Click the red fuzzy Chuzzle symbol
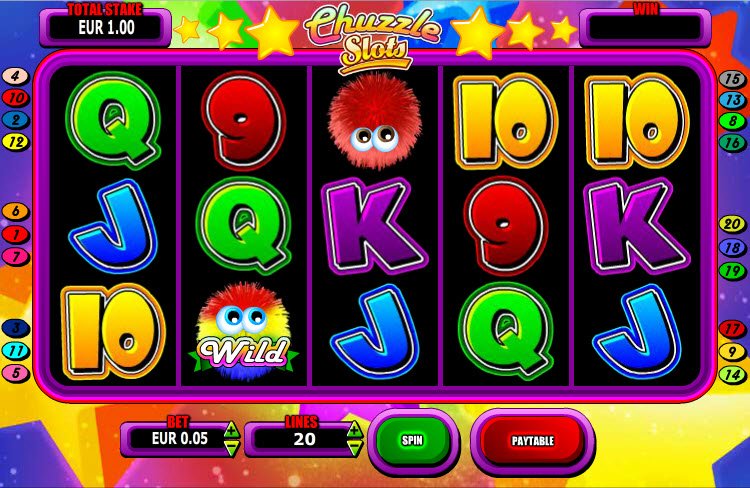The height and width of the screenshot is (488, 750). click(375, 120)
